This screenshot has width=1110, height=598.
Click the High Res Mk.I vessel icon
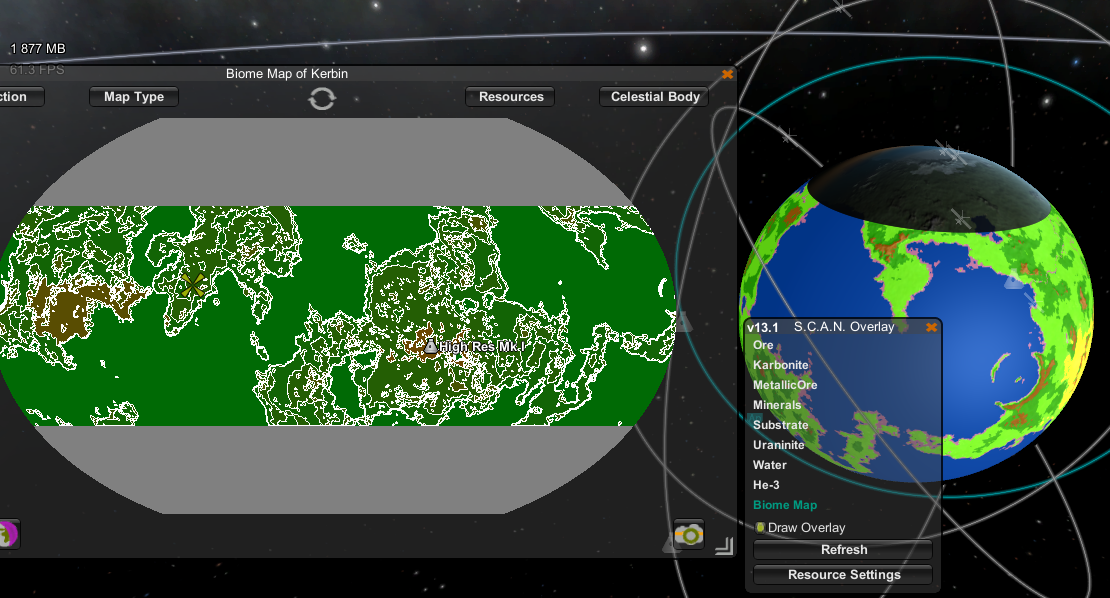(x=430, y=345)
